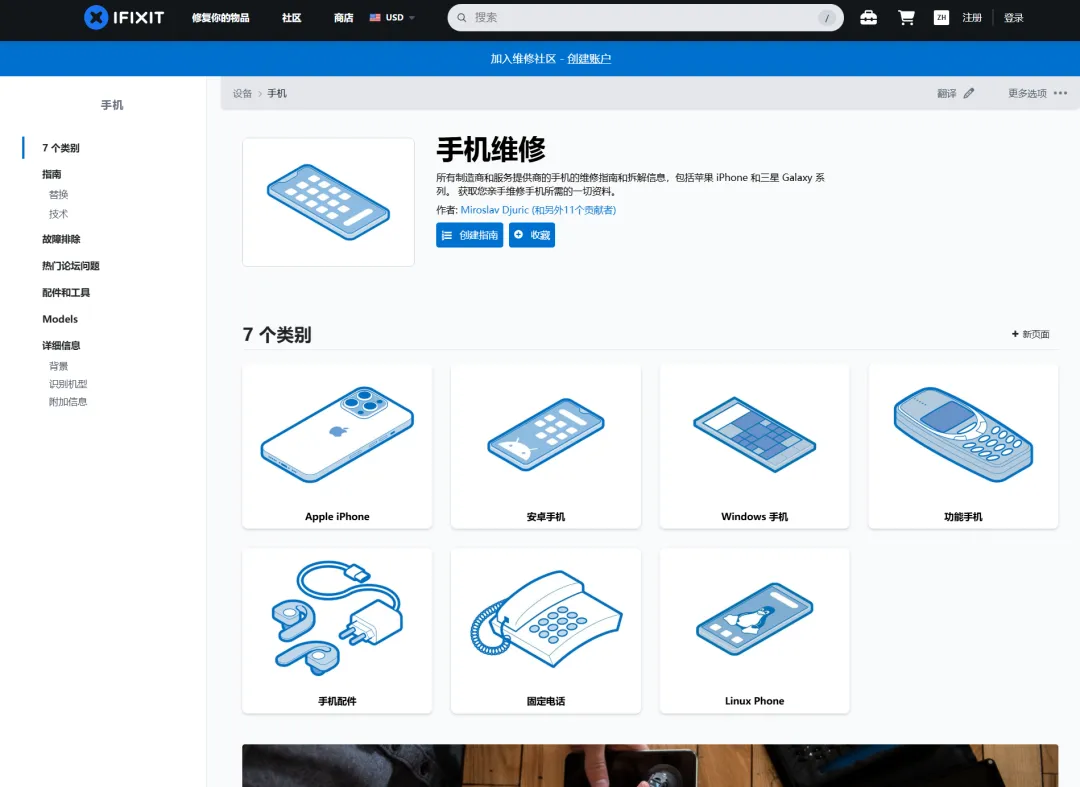
Task: Open 修复你的物品 menu
Action: coord(220,17)
